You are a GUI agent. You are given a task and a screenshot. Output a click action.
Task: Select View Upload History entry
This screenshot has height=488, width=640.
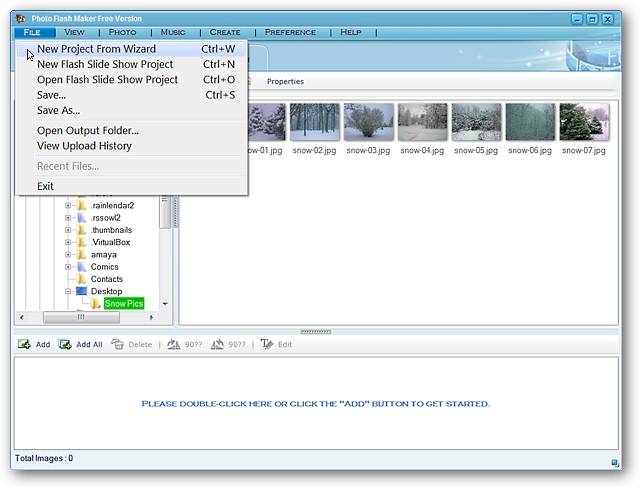pyautogui.click(x=131, y=146)
